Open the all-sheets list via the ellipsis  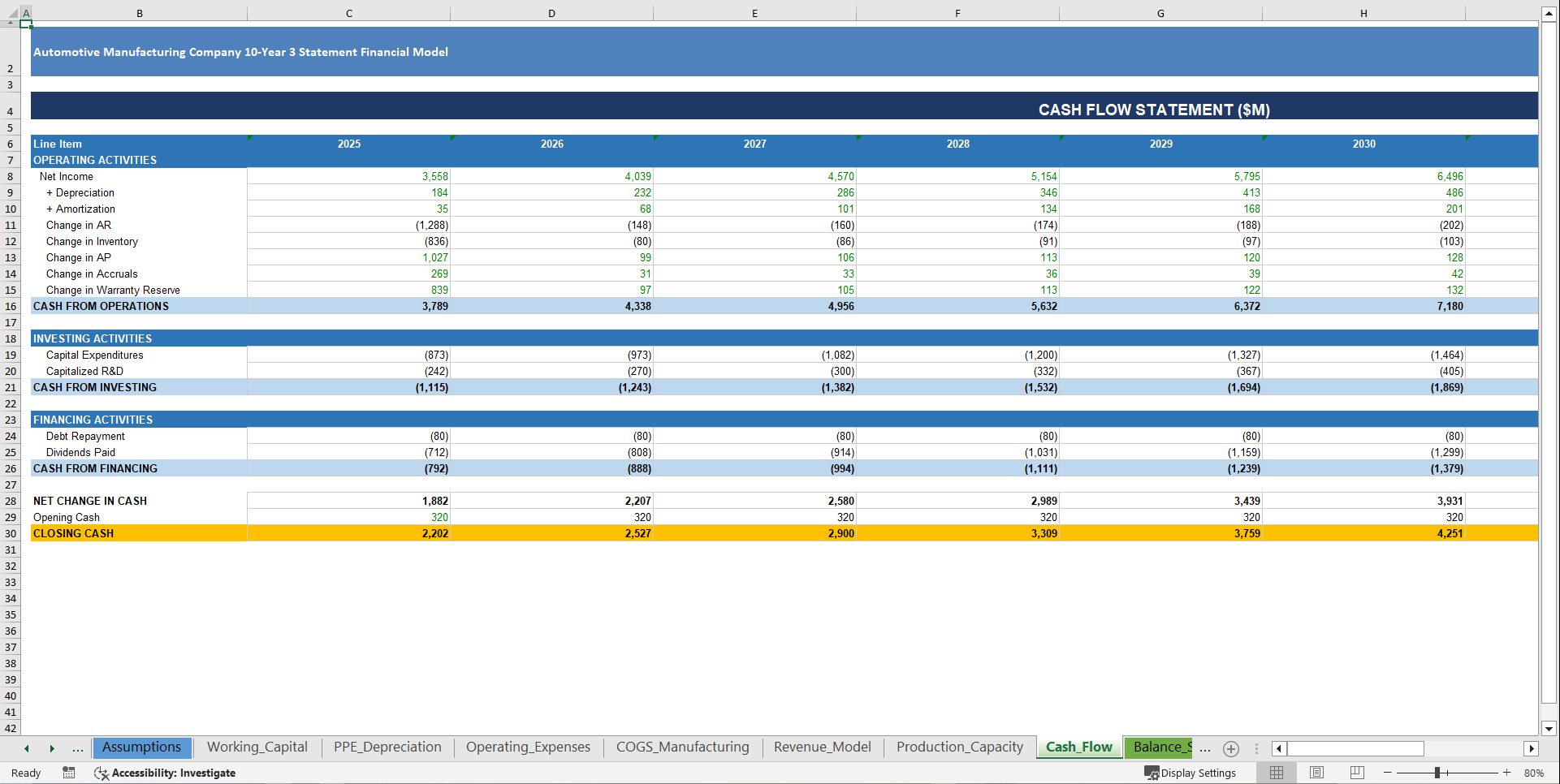77,748
